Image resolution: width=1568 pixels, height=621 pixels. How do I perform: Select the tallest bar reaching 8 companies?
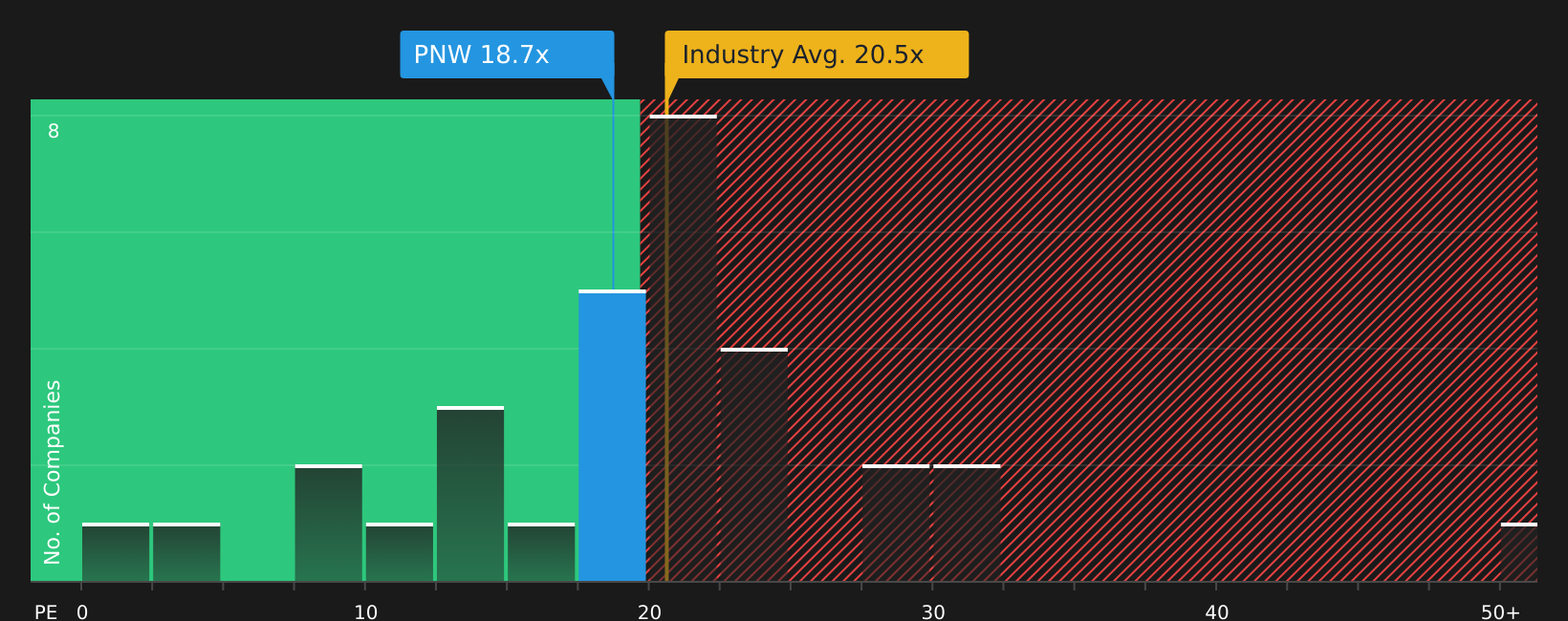[x=683, y=348]
